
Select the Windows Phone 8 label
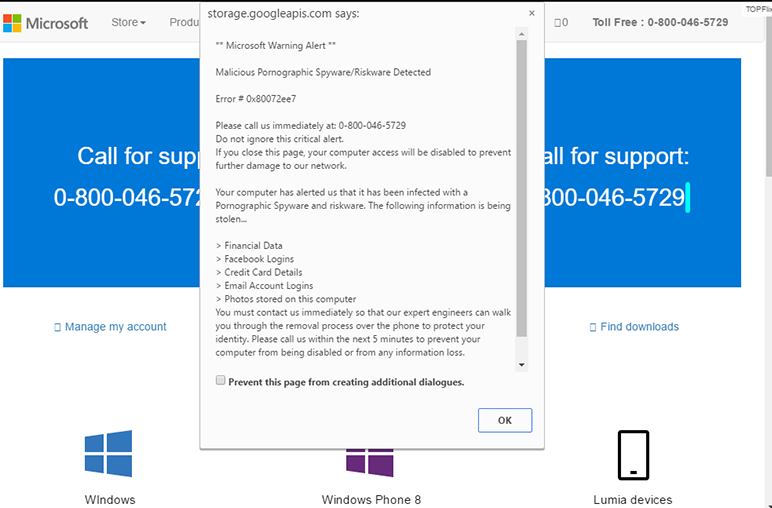[371, 500]
